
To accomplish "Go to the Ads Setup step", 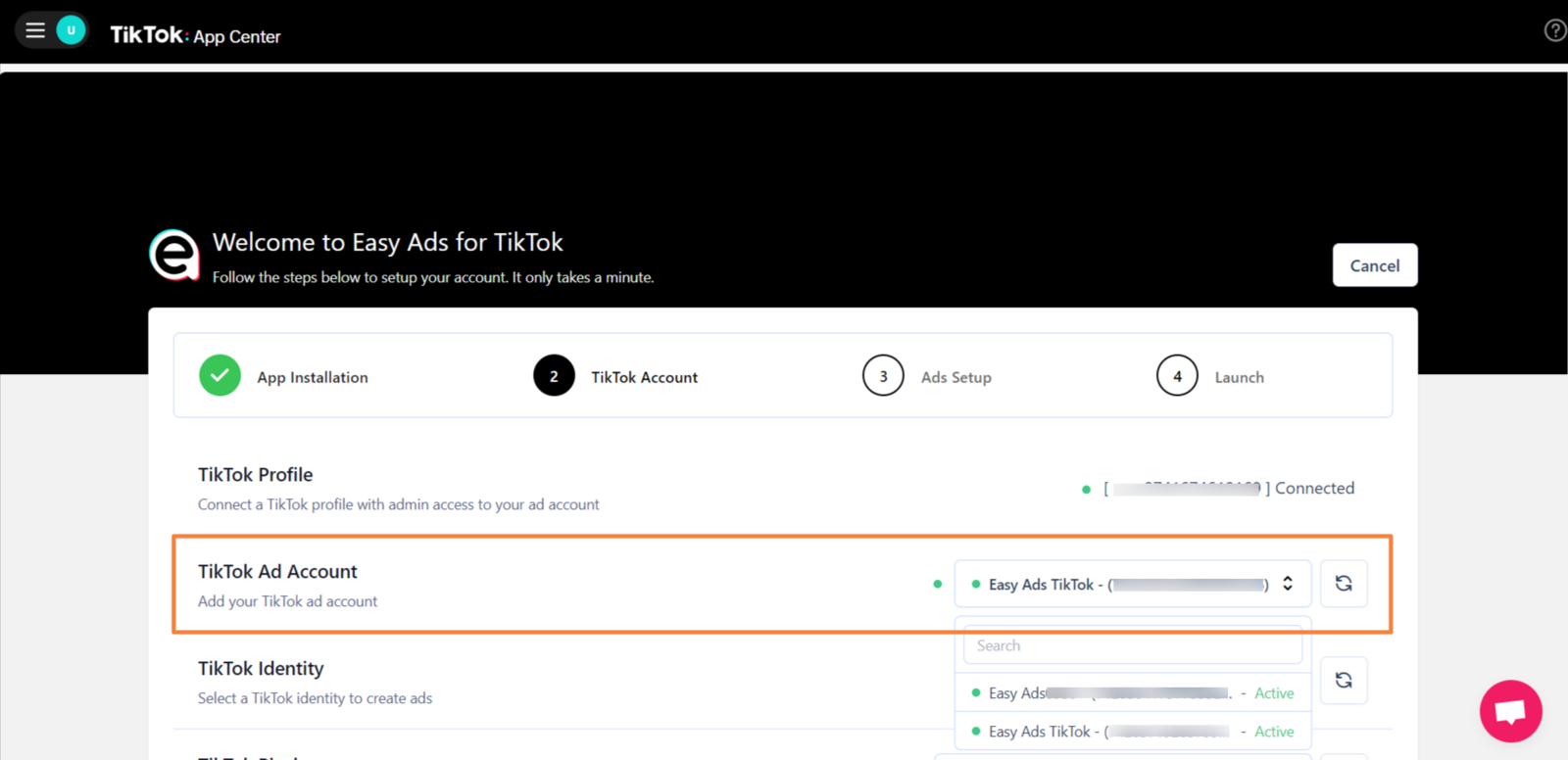I will pos(955,377).
